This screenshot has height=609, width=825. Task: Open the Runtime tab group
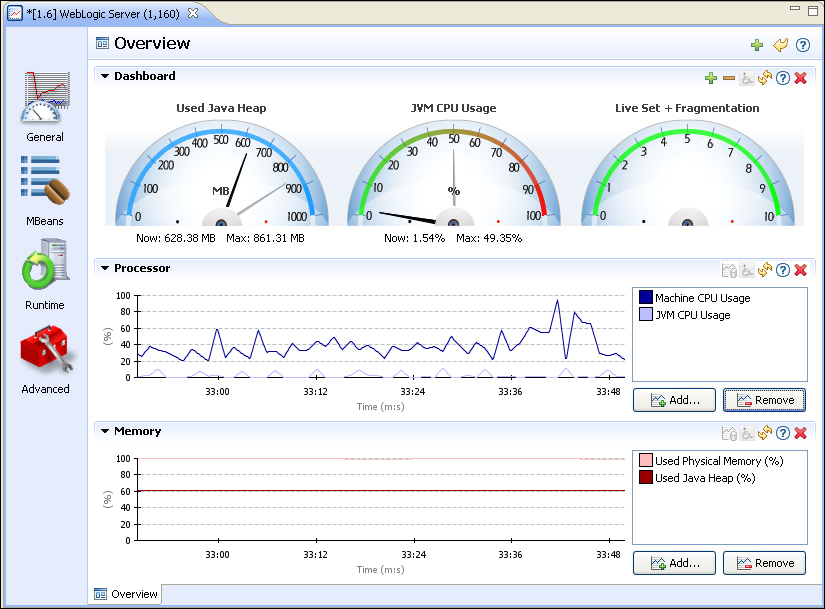point(45,275)
